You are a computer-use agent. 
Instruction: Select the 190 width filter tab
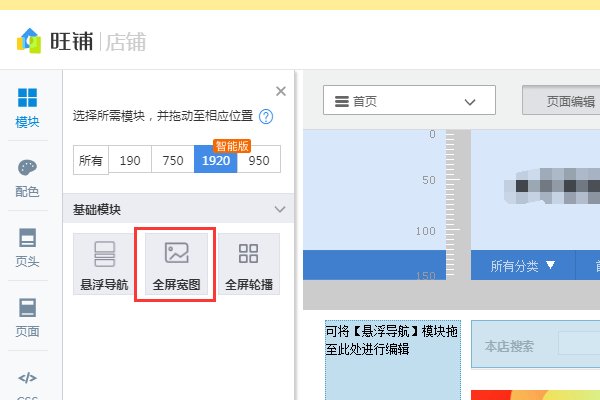(130, 160)
